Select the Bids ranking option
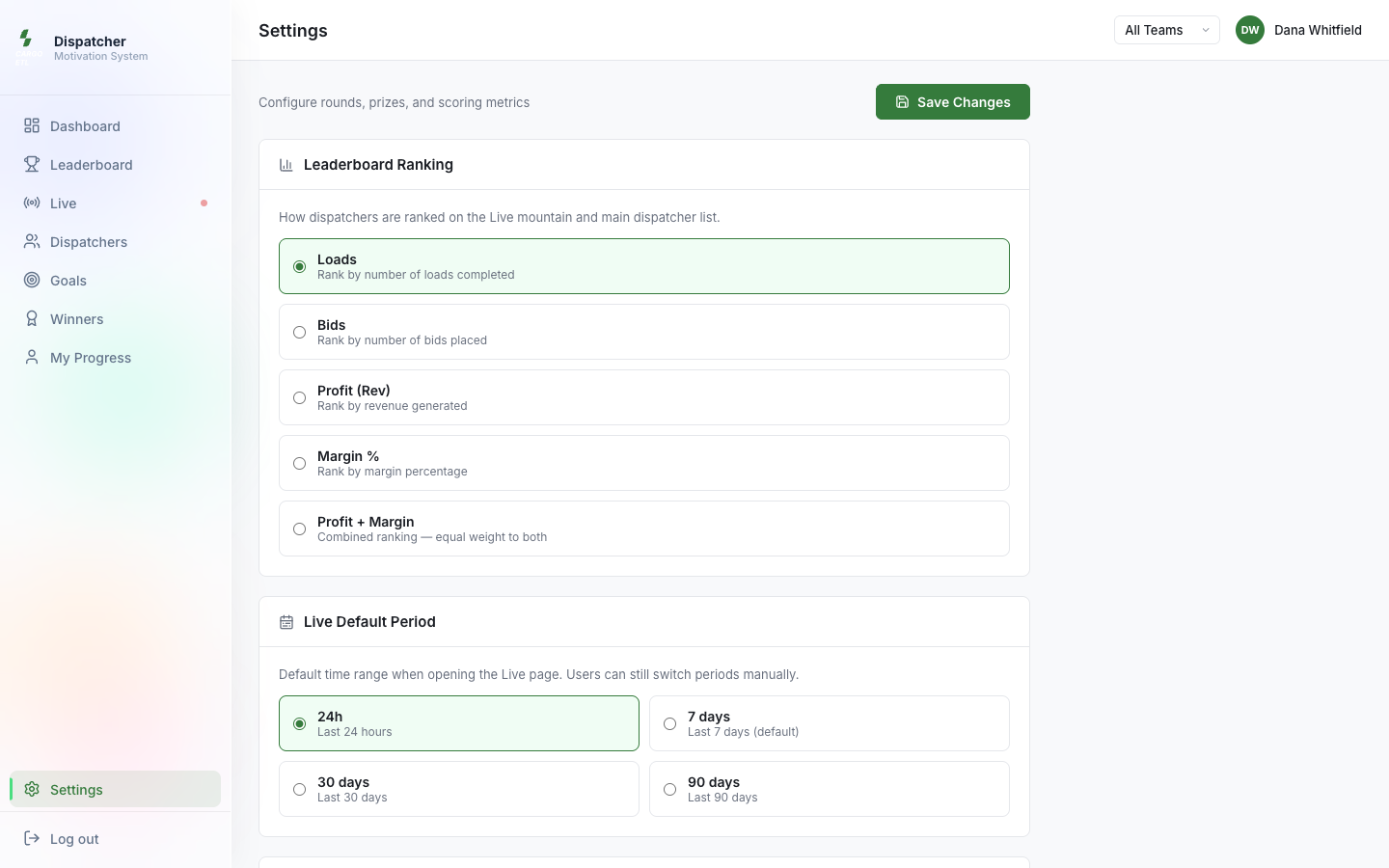This screenshot has height=868, width=1389. tap(644, 332)
